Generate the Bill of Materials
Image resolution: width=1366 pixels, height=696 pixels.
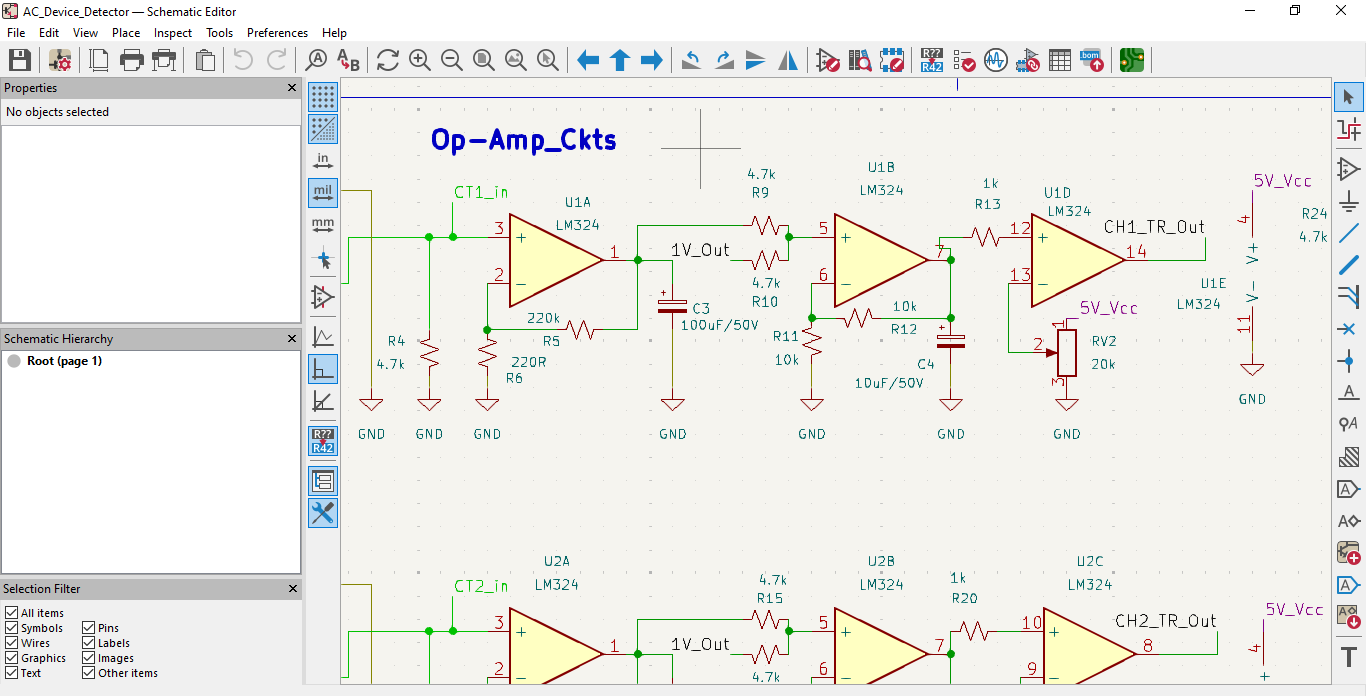(x=1092, y=60)
